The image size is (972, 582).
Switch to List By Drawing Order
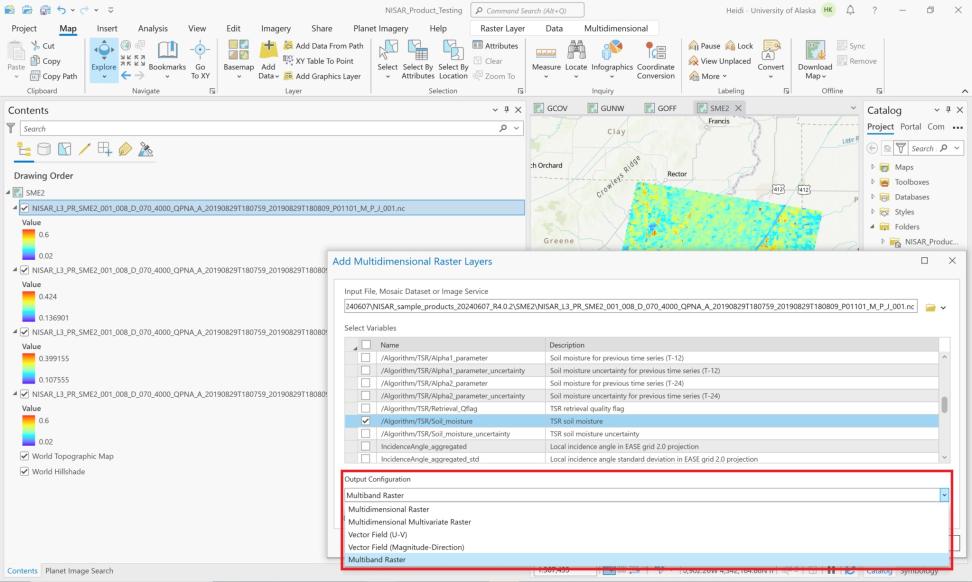[x=24, y=149]
